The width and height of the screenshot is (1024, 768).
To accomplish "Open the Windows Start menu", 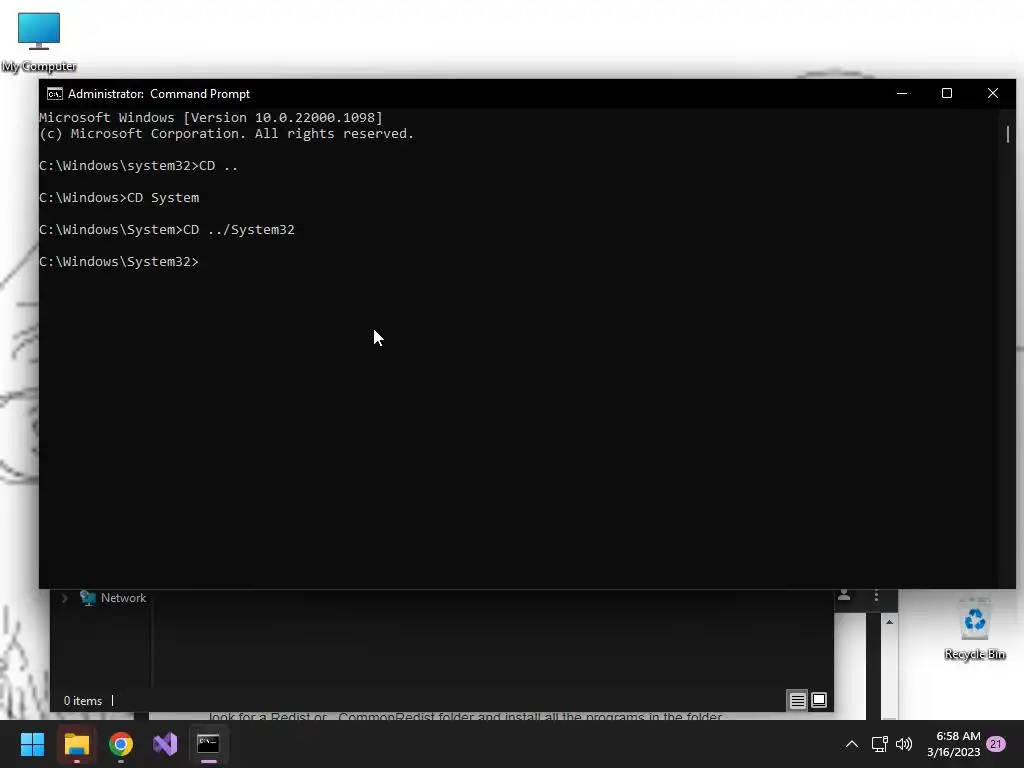I will (x=32, y=744).
